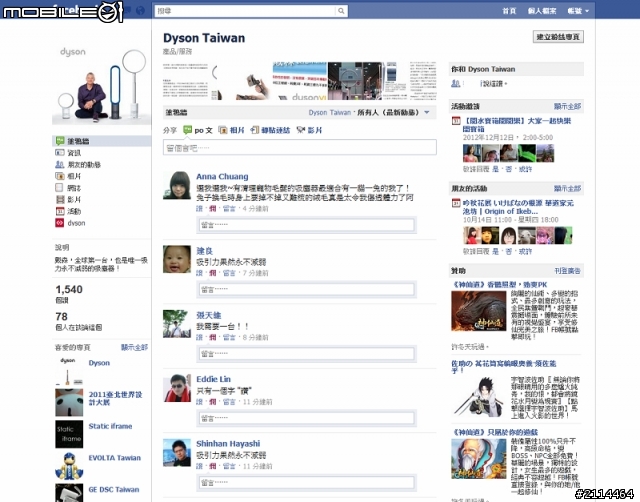Click comment box under 張天雄's post
Viewport: 640px width, 502px height.
pos(307,354)
